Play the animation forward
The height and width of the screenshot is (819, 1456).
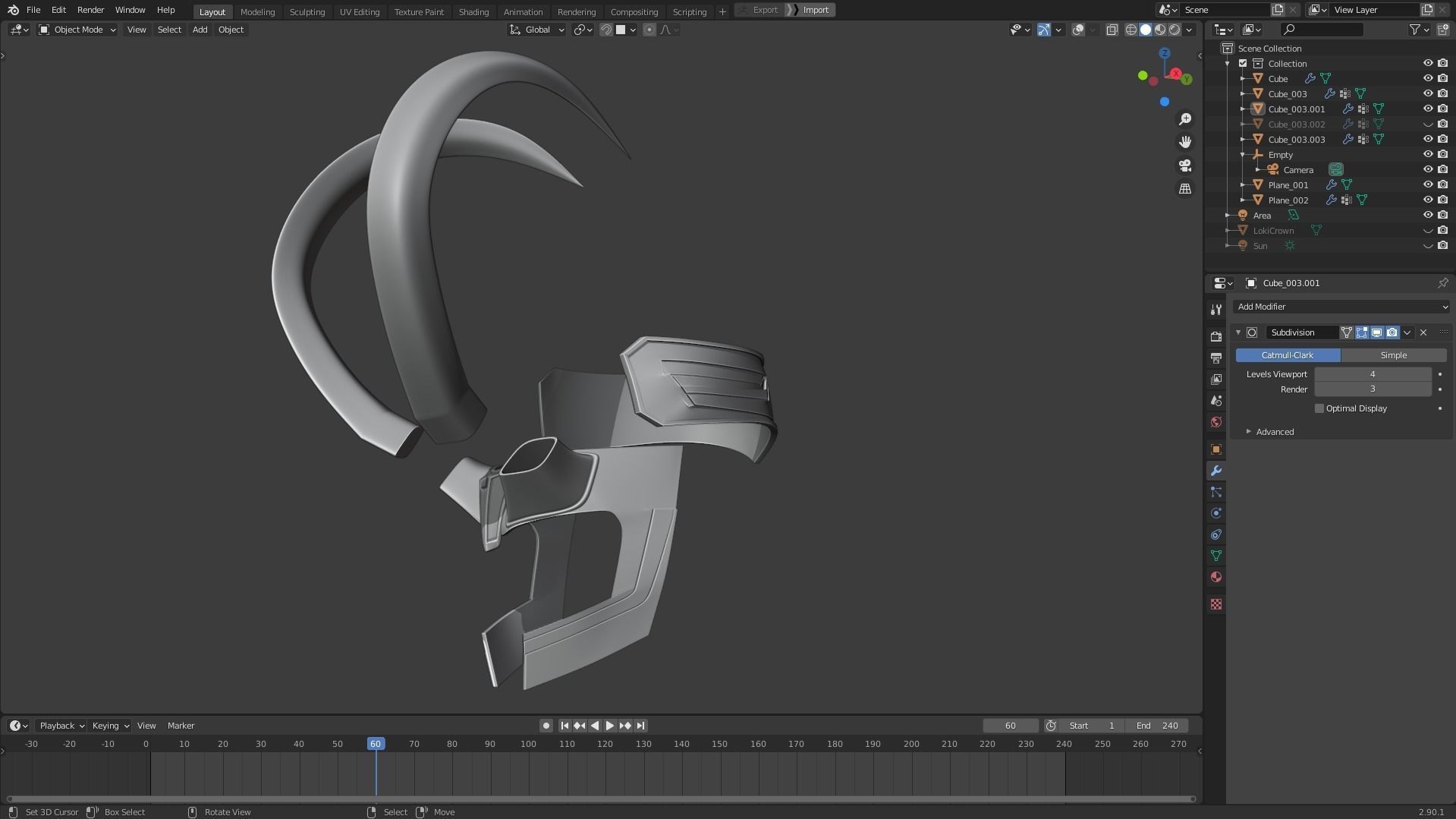point(609,726)
